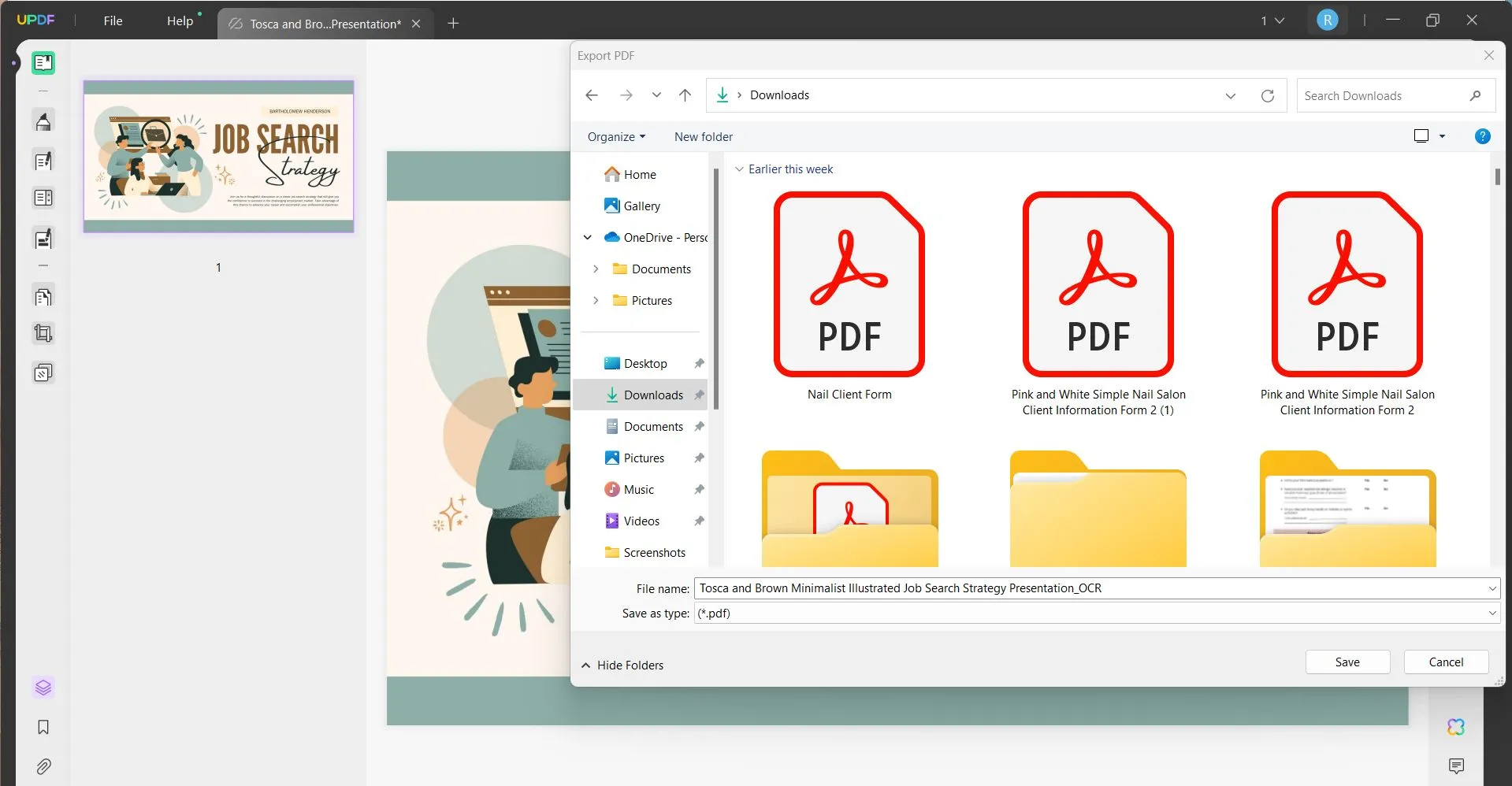
Task: Expand the OneDrive - Personal tree item
Action: point(588,237)
